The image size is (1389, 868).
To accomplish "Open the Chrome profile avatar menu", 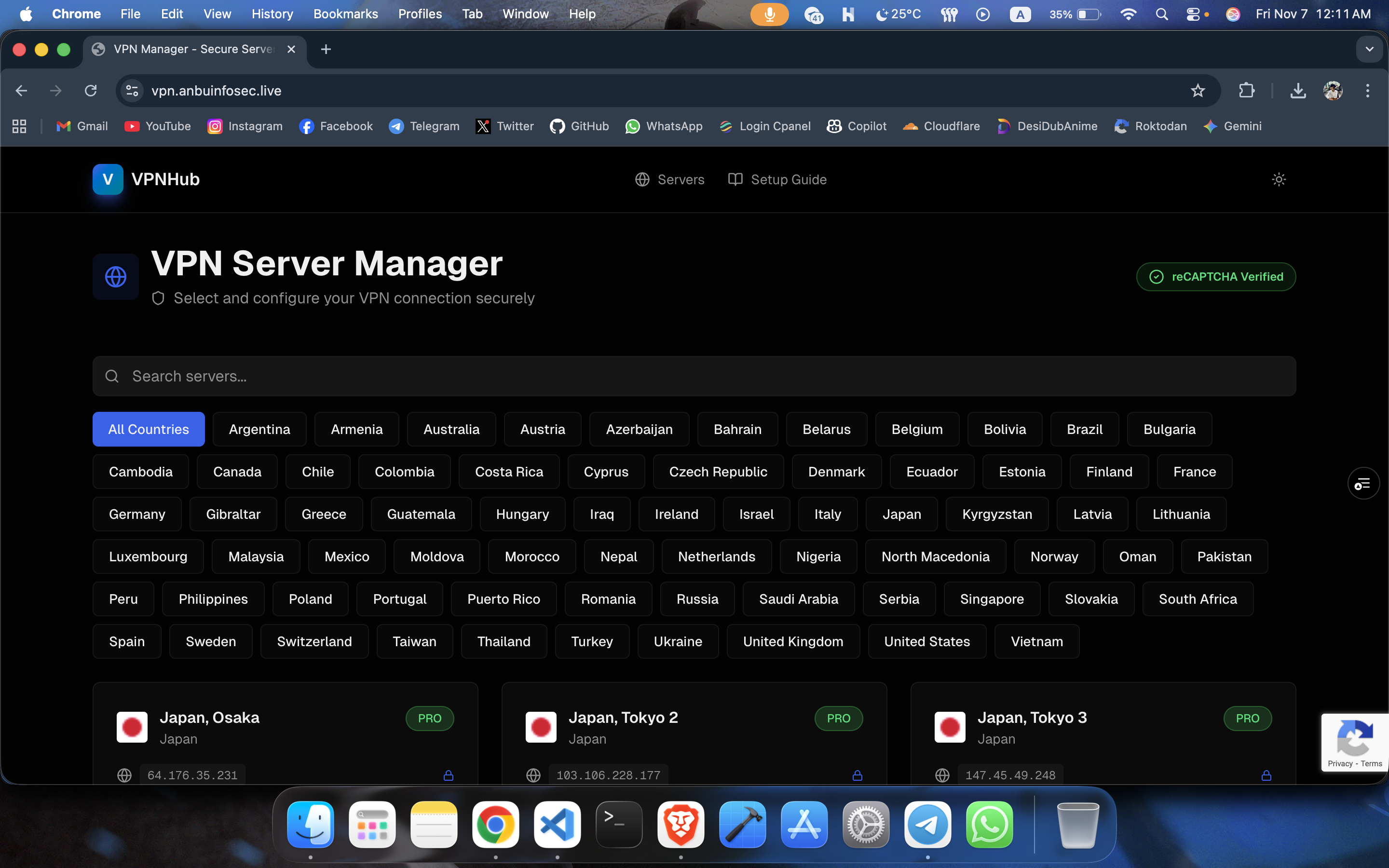I will 1333,90.
